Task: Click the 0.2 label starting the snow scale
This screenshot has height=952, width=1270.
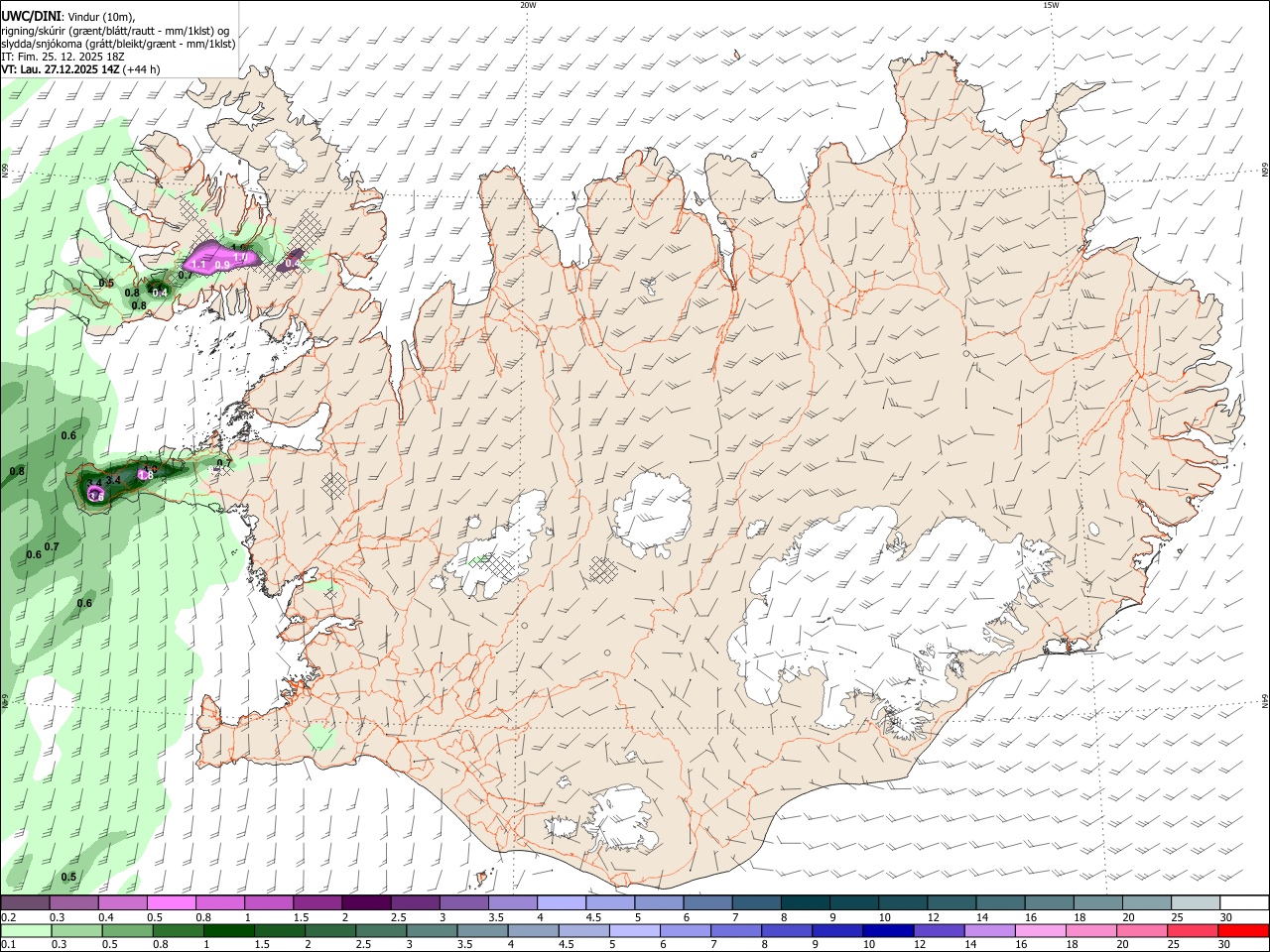Action: pos(8,917)
